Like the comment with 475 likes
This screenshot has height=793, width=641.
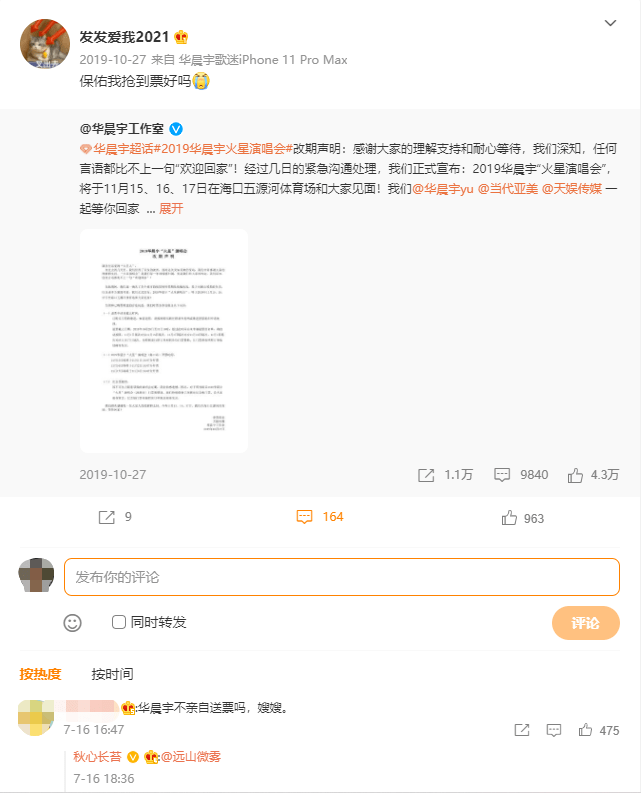coord(585,730)
